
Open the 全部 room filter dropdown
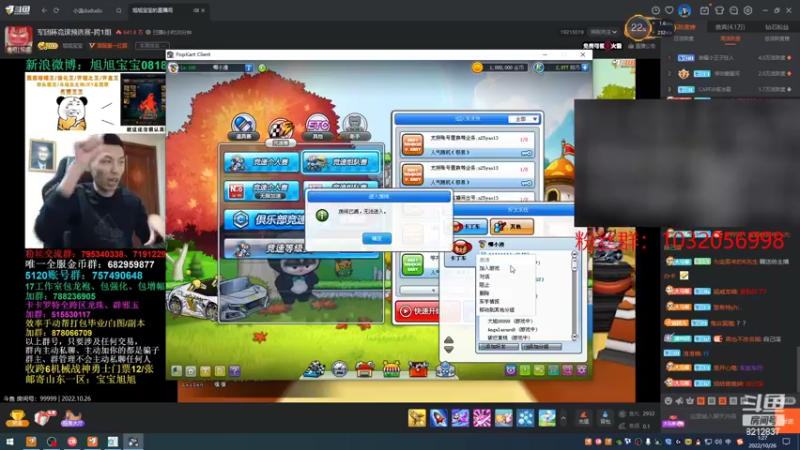point(523,119)
